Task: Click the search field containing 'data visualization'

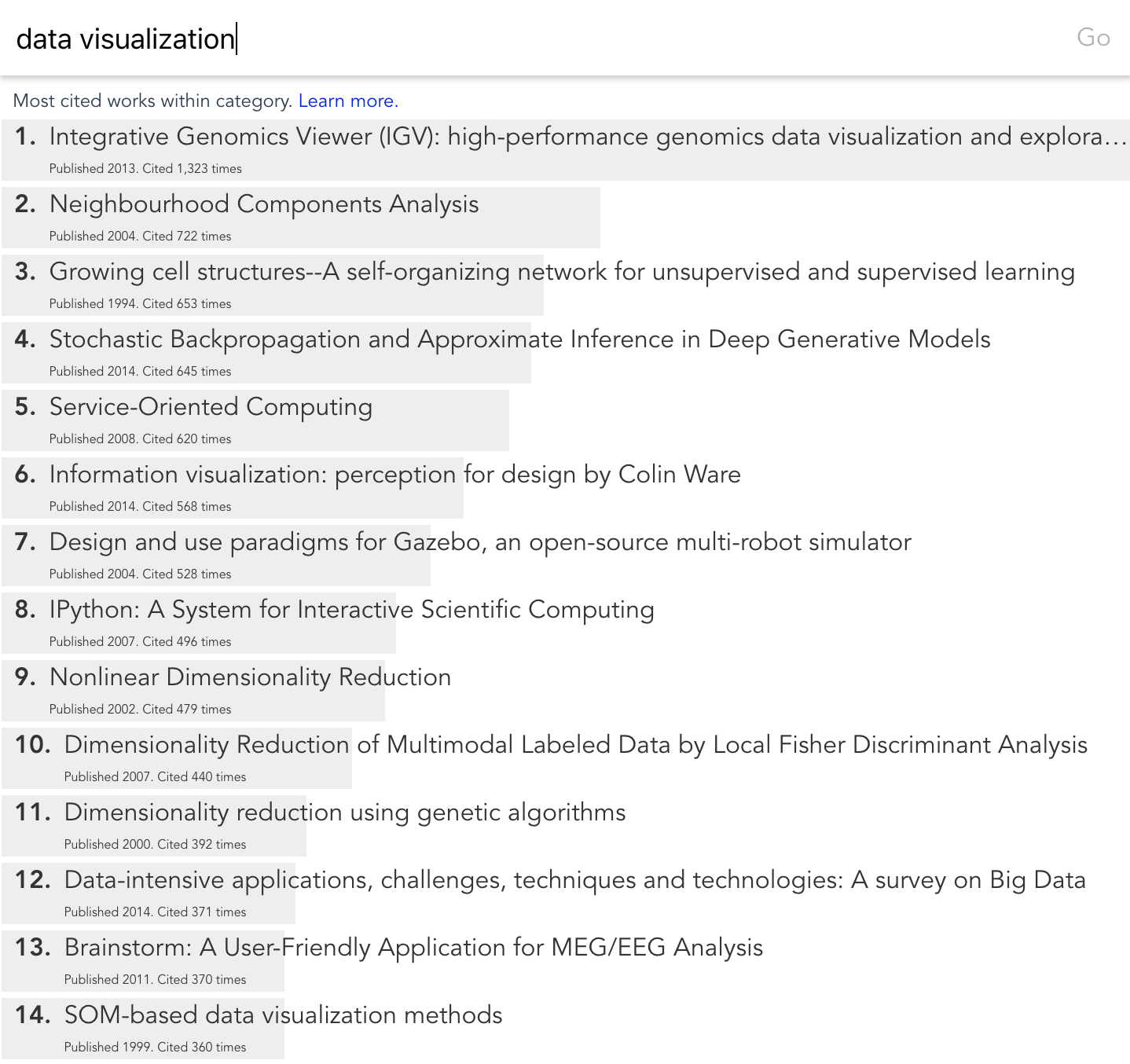Action: point(471,39)
